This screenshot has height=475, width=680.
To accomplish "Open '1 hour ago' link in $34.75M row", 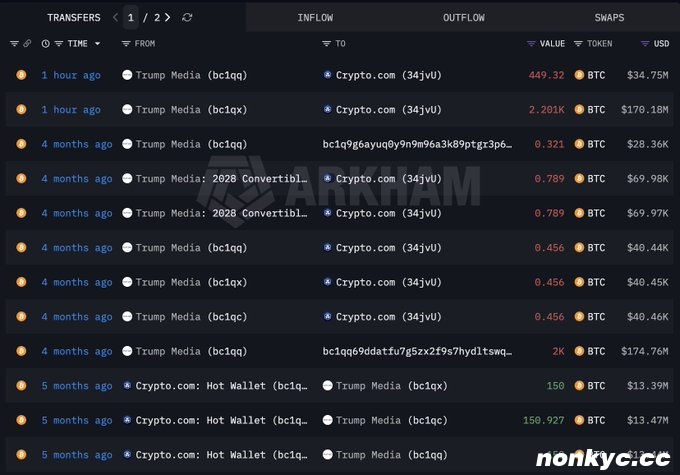I will (x=71, y=75).
